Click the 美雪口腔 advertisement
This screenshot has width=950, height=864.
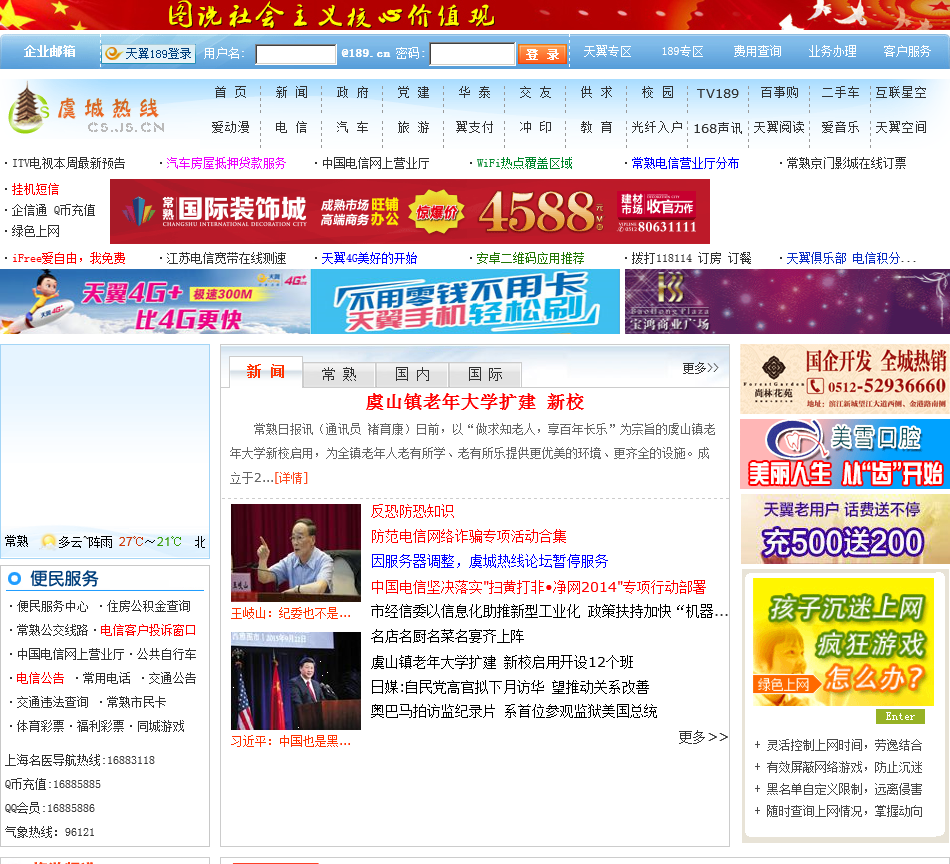(845, 454)
